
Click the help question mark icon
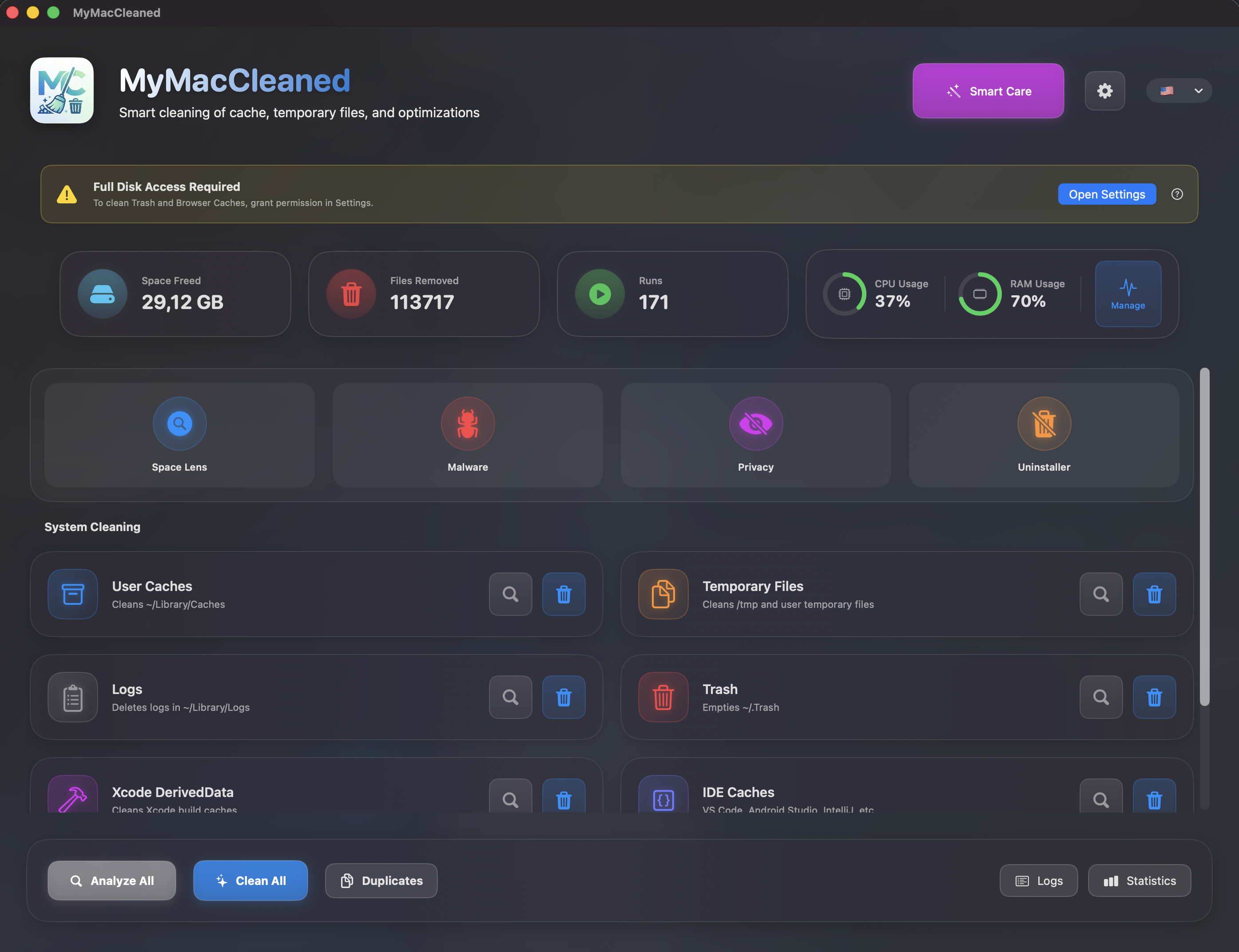click(x=1177, y=194)
